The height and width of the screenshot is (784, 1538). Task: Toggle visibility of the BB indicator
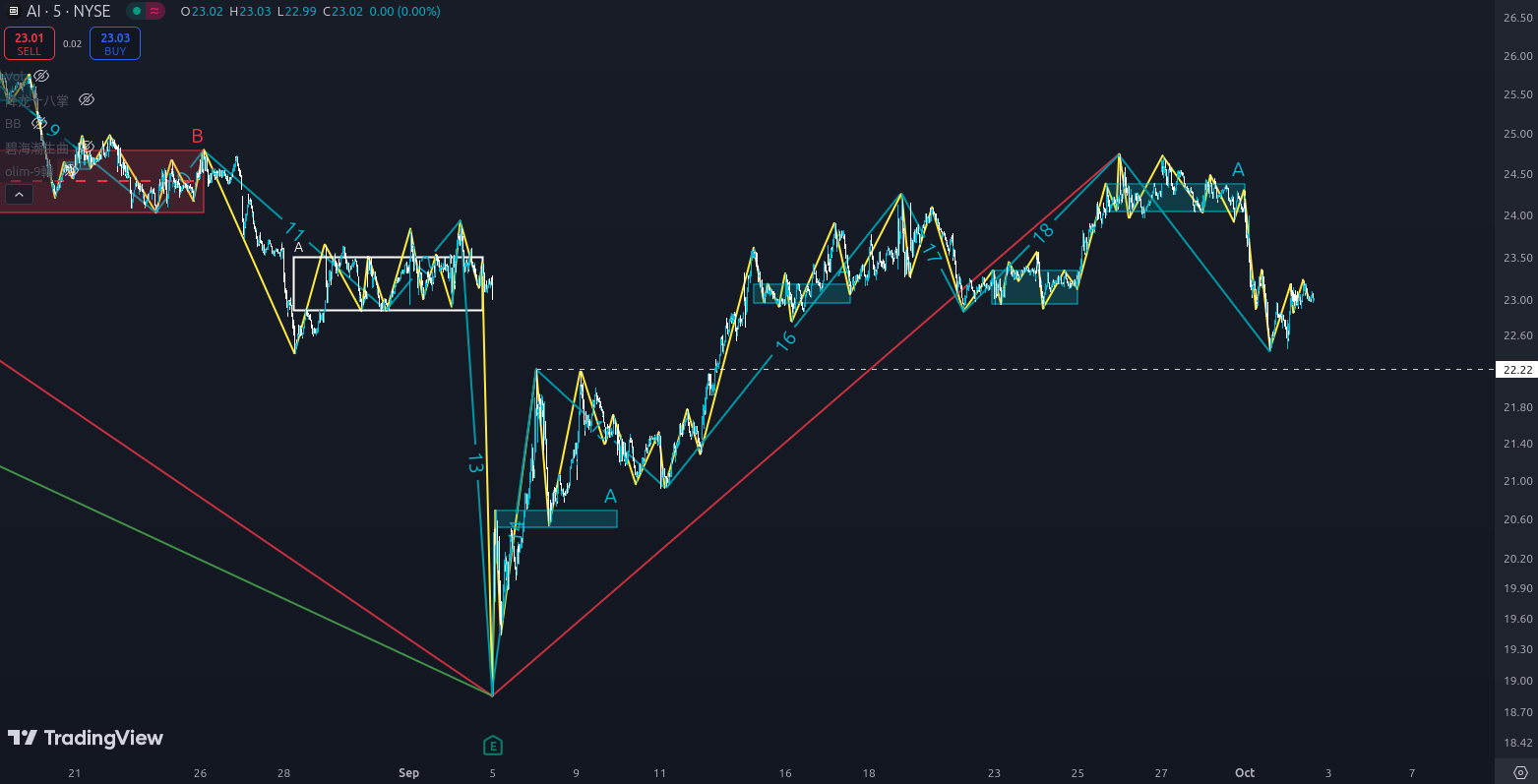coord(39,124)
